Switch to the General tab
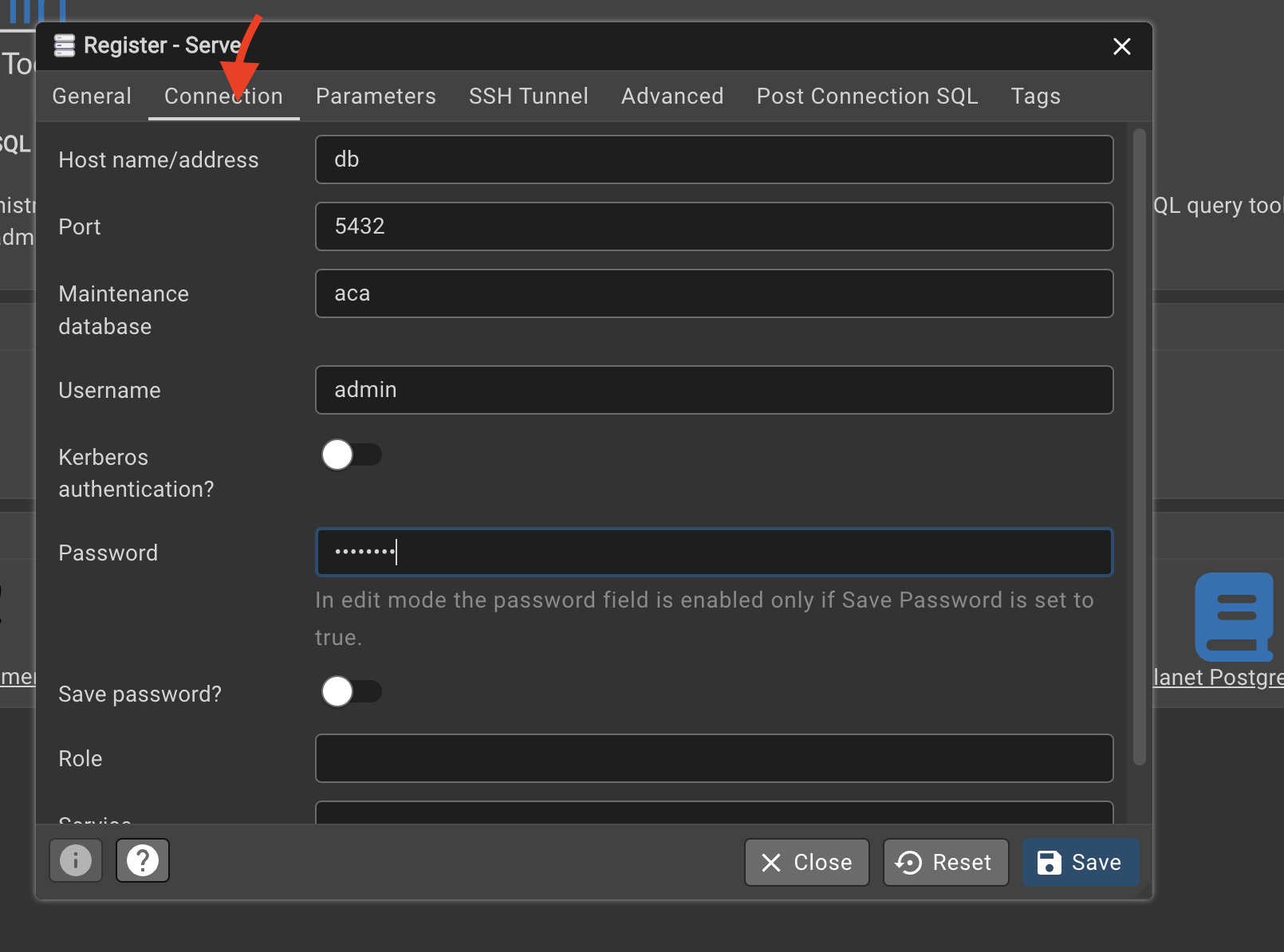The image size is (1284, 952). pos(92,96)
